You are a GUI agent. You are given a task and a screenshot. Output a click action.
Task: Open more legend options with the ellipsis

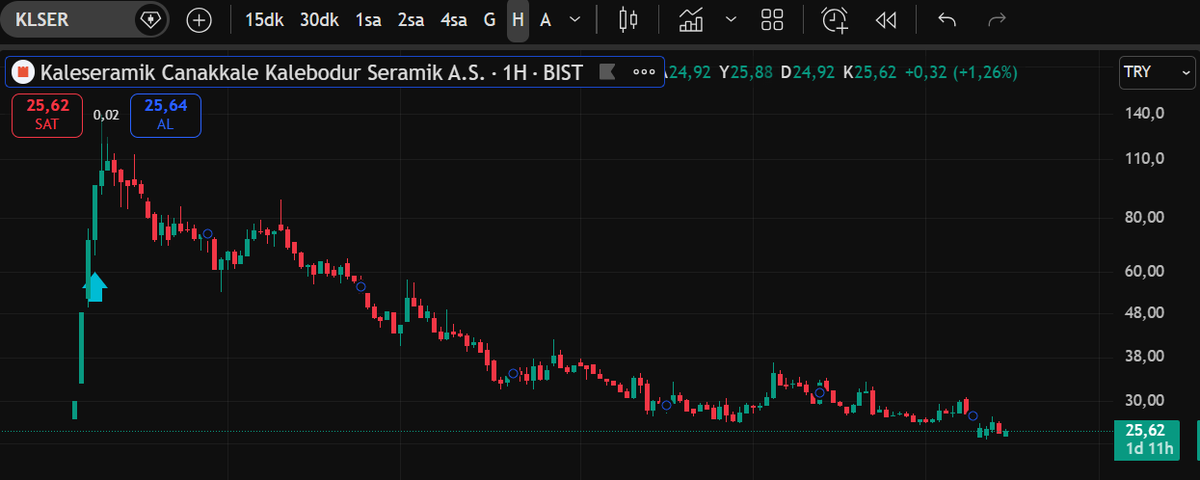tap(644, 73)
